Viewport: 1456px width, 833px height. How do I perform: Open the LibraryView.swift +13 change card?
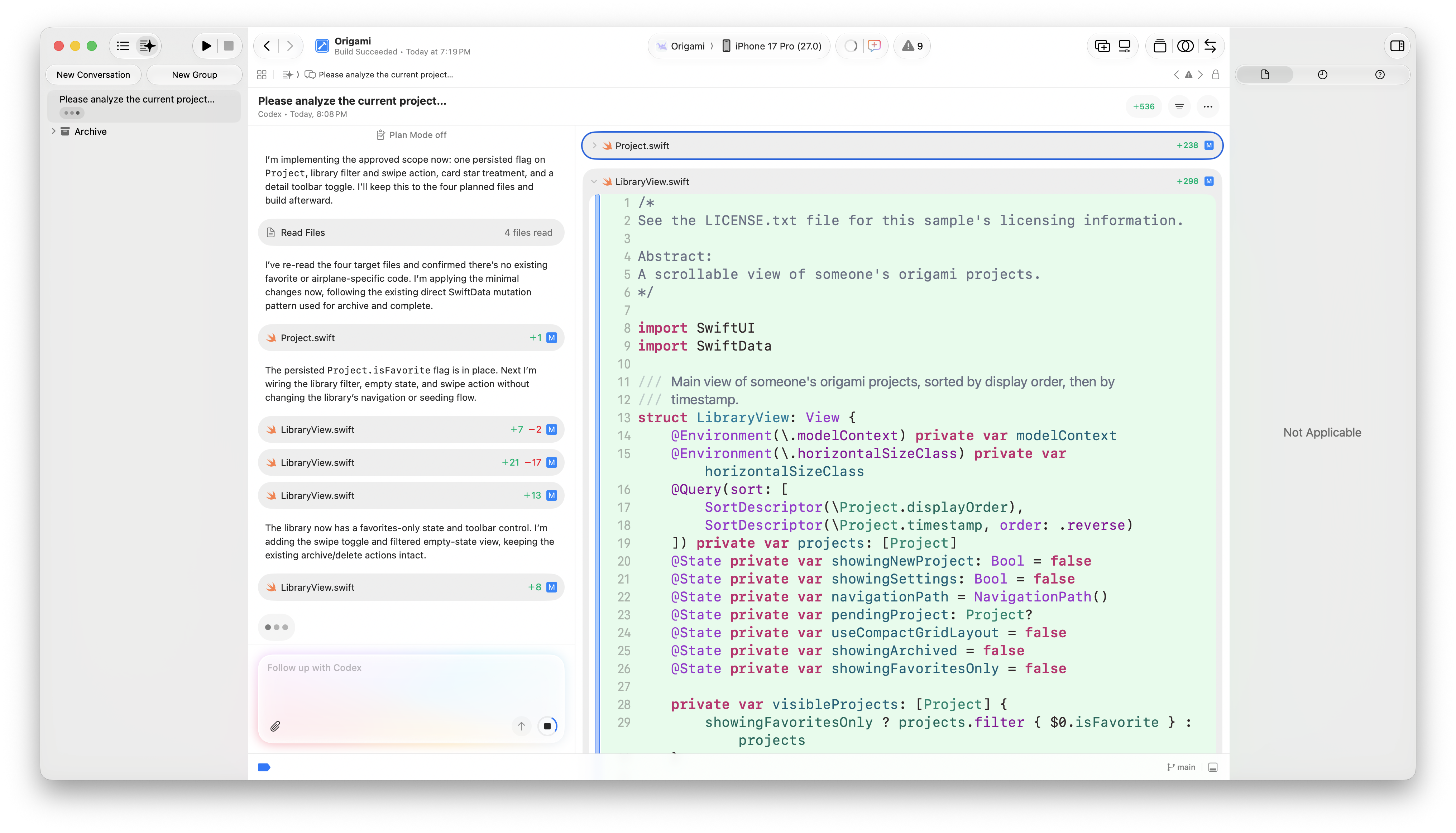pos(411,495)
